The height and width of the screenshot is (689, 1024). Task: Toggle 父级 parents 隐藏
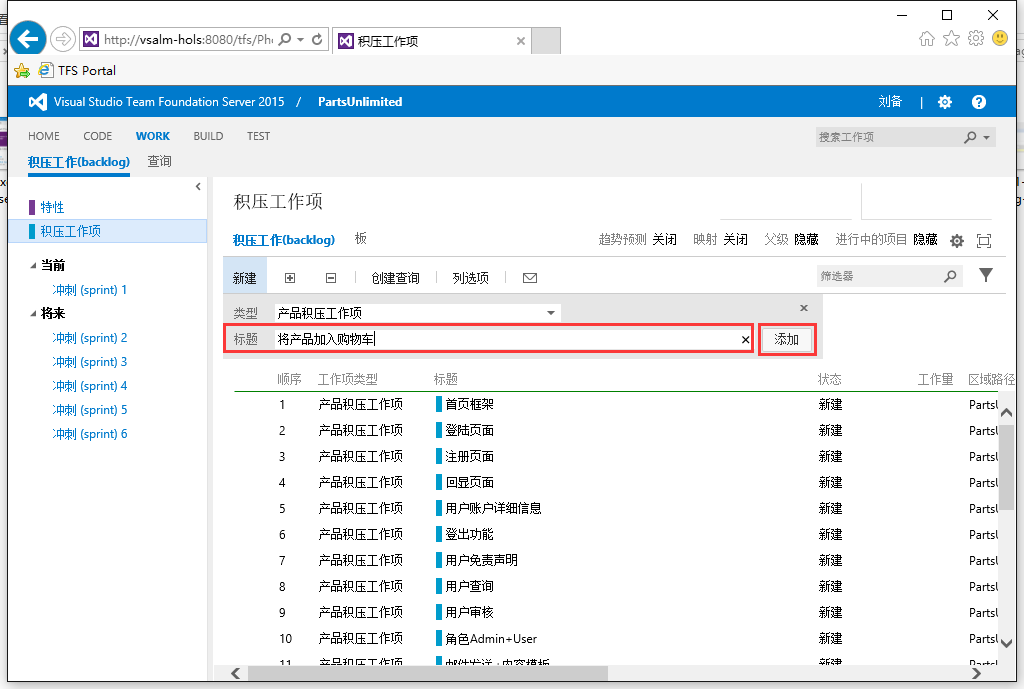click(807, 240)
